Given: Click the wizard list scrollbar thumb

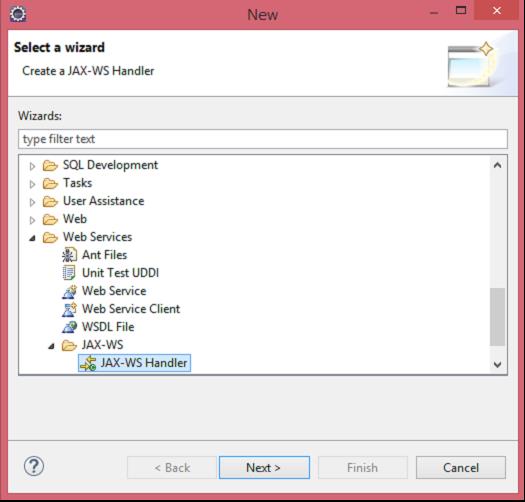Looking at the screenshot, I should tap(498, 317).
